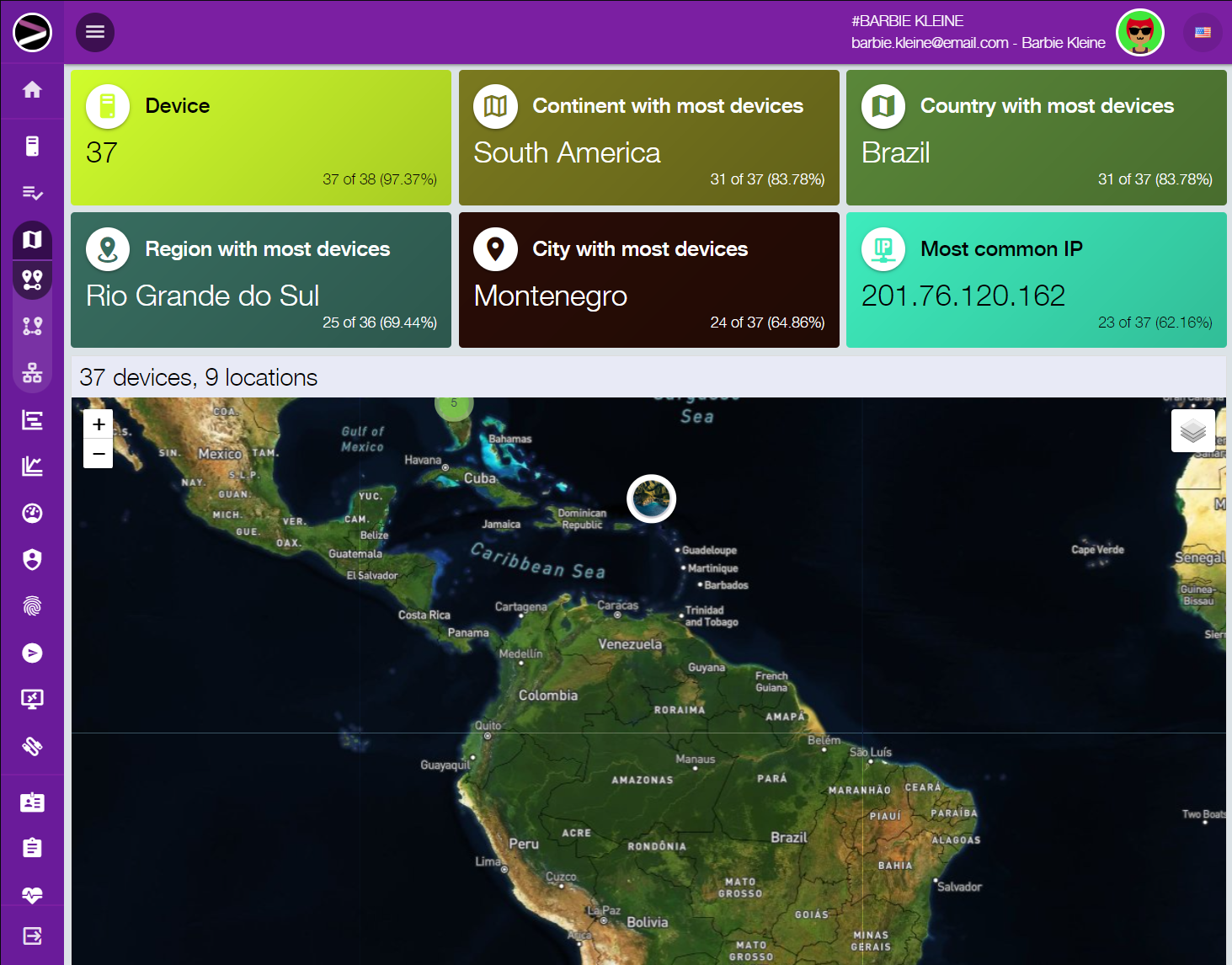
Task: Go to Home in the sidebar
Action: pyautogui.click(x=32, y=90)
